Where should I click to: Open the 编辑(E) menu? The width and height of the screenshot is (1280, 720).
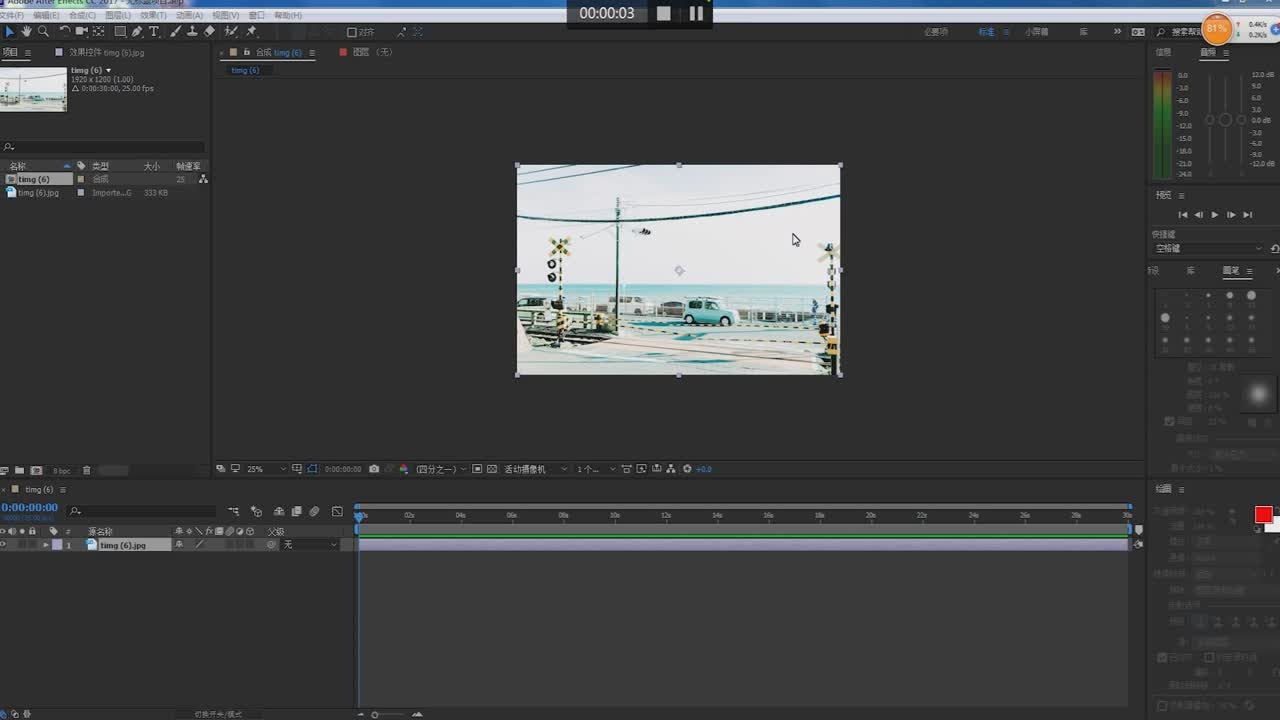tap(46, 15)
